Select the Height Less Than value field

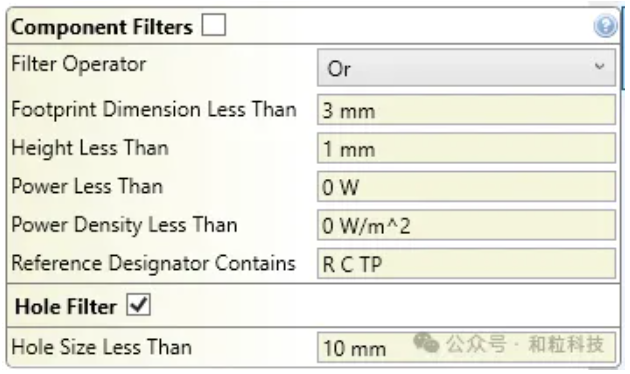[x=466, y=148]
